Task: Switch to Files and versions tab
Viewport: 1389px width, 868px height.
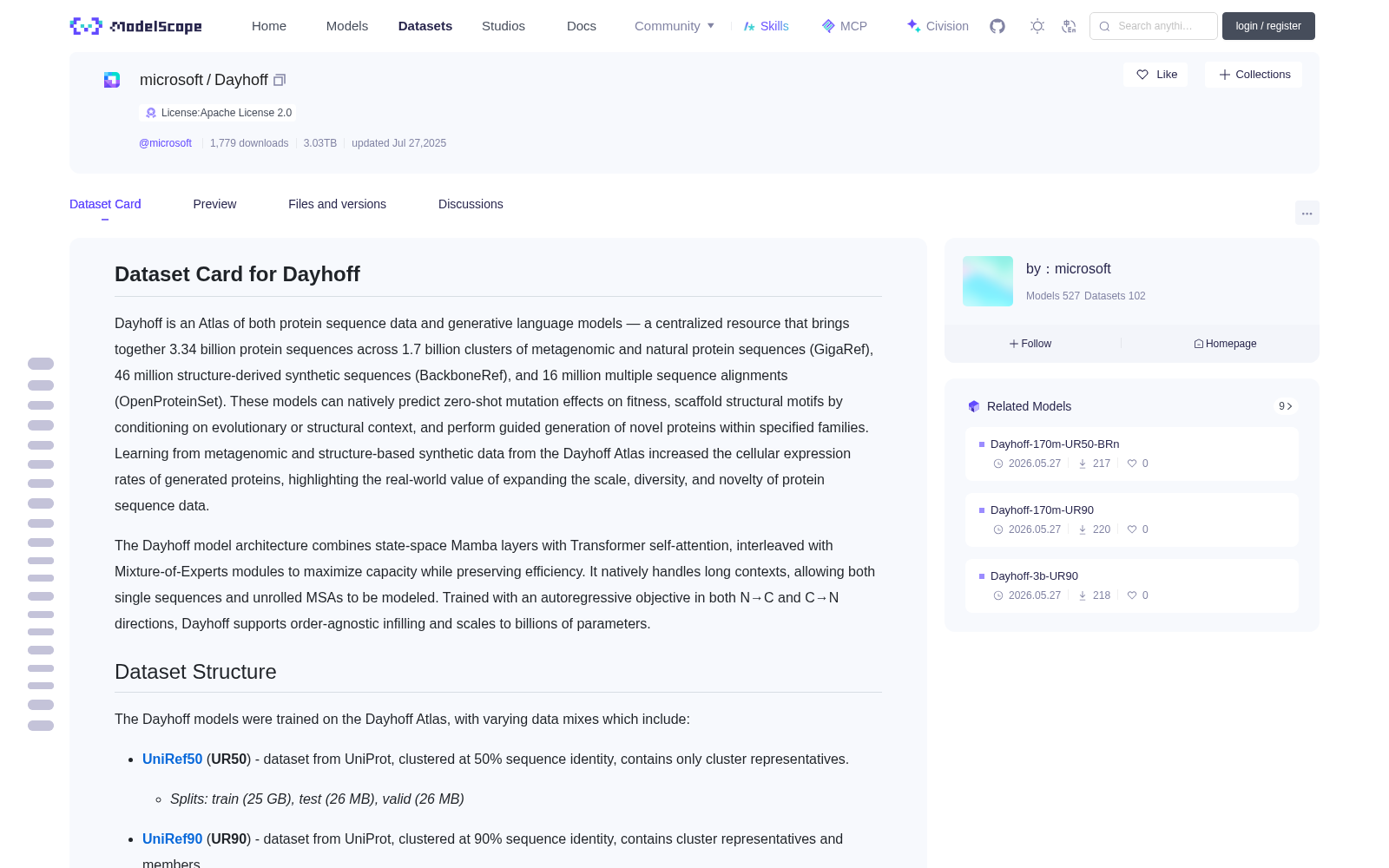Action: (x=337, y=204)
